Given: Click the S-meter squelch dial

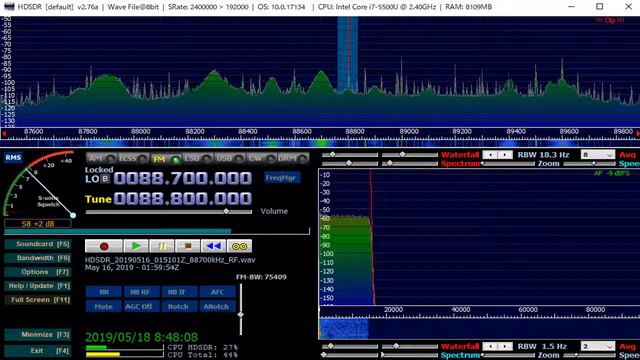Looking at the screenshot, I should [39, 184].
